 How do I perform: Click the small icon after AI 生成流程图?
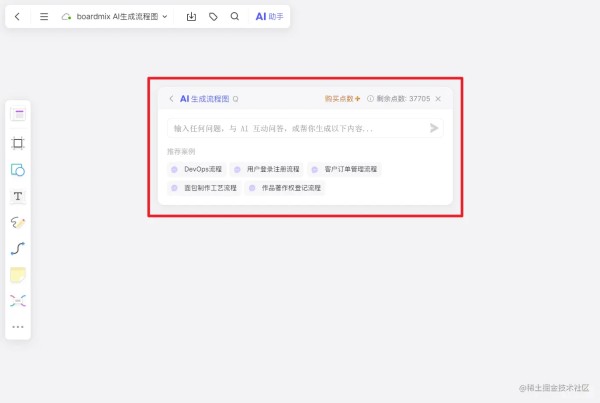[x=235, y=99]
